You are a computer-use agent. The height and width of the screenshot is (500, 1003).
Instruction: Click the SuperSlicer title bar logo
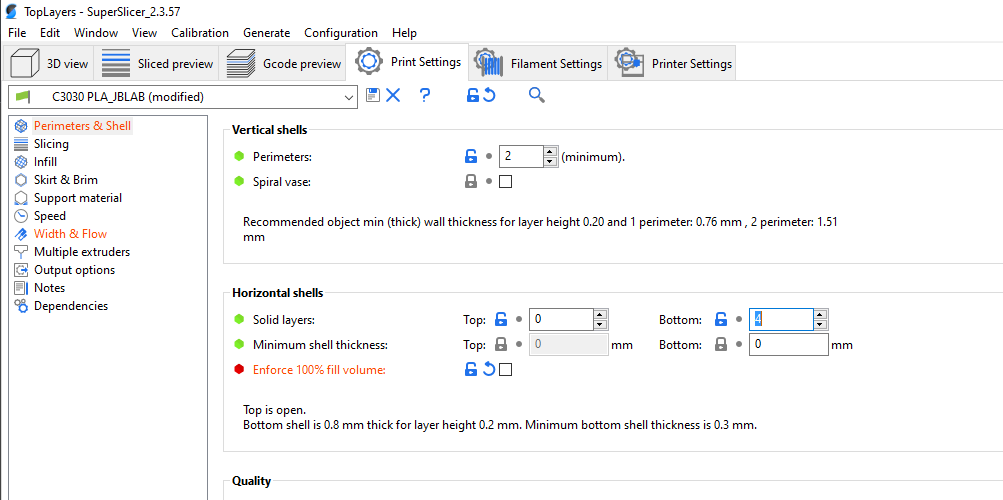[11, 11]
